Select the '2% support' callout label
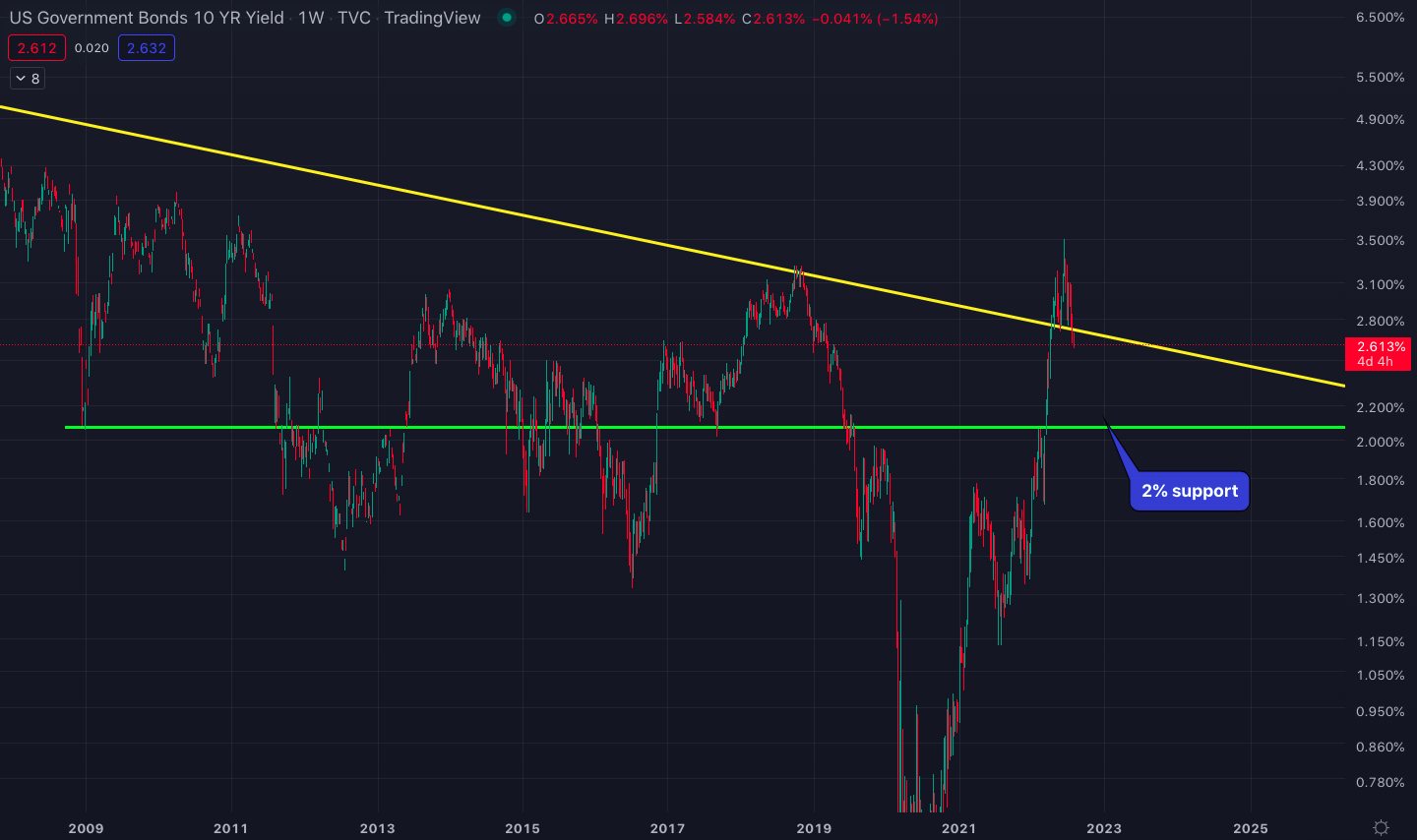The width and height of the screenshot is (1417, 840). (x=1190, y=491)
